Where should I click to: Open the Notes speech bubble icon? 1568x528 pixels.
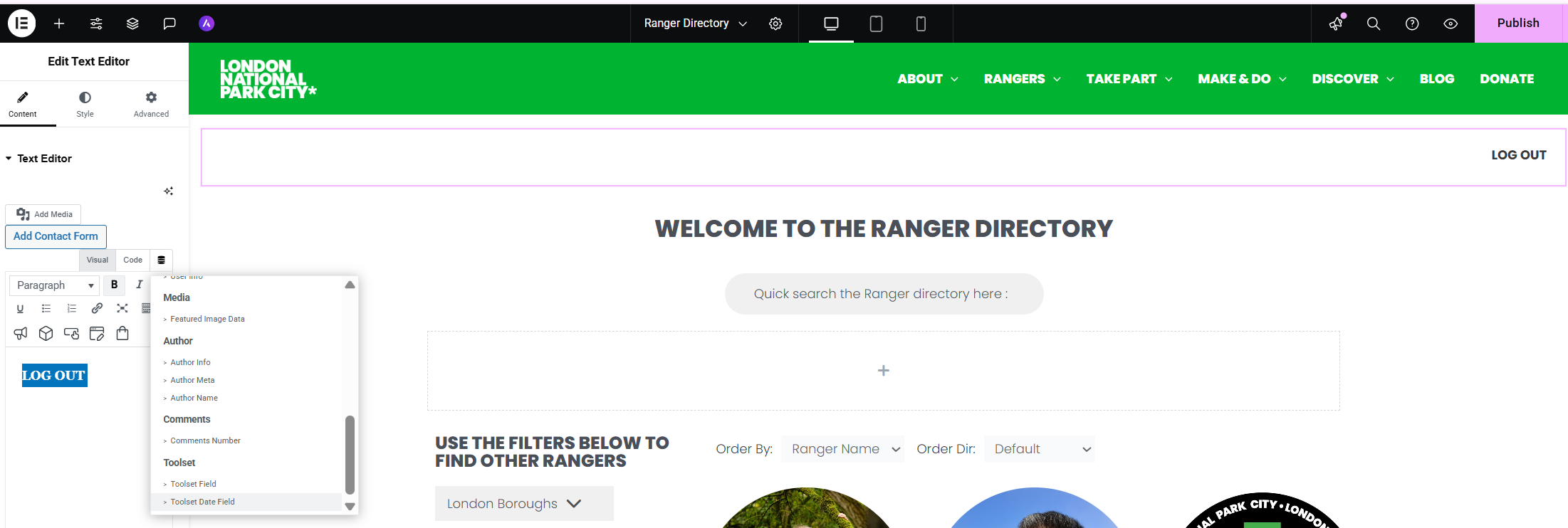click(x=169, y=23)
